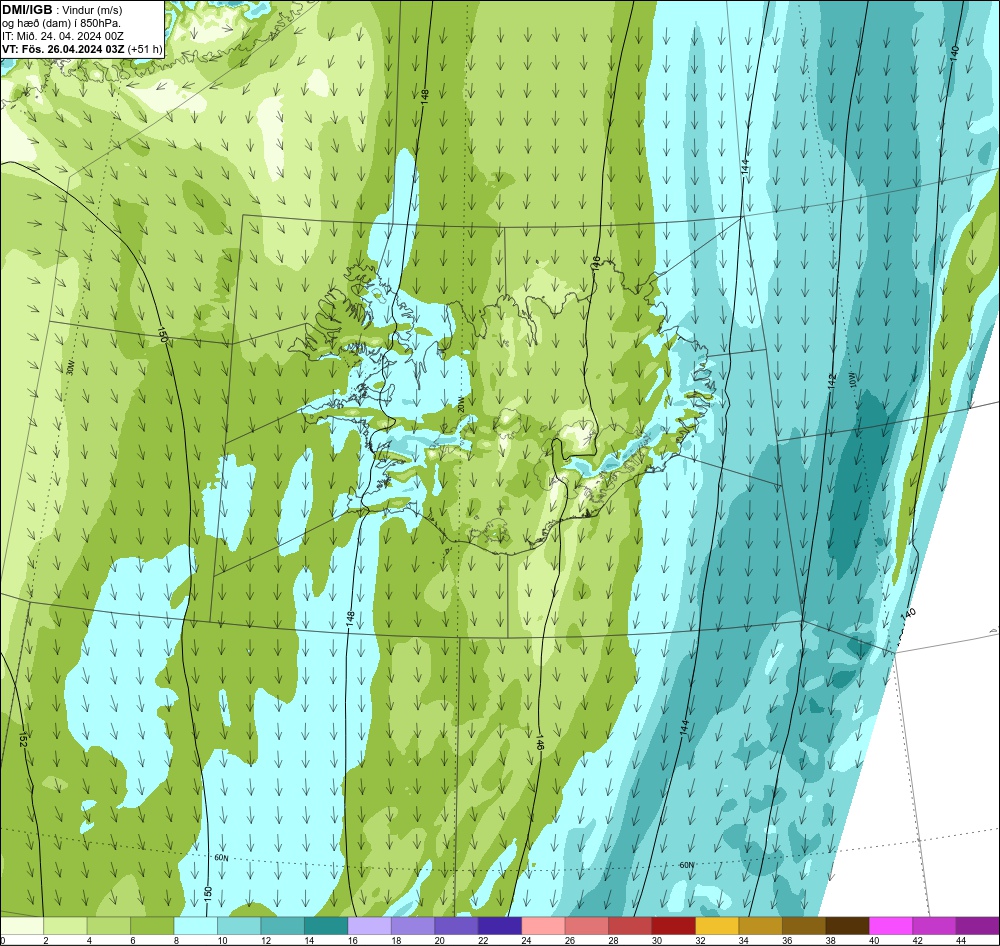The width and height of the screenshot is (1000, 946).
Task: Click the '146' contour label south of Iceland
Action: pyautogui.click(x=540, y=741)
